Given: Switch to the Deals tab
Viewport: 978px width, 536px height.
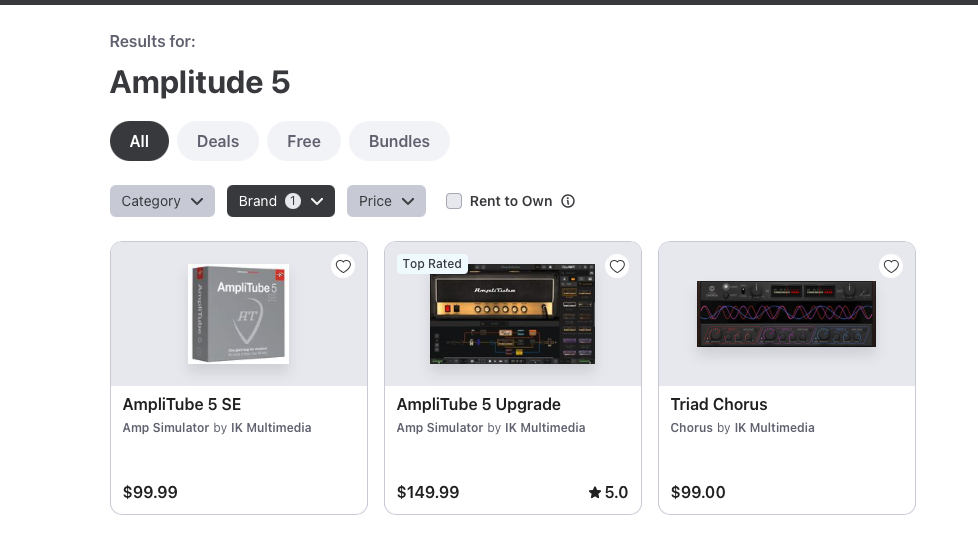Looking at the screenshot, I should [218, 141].
